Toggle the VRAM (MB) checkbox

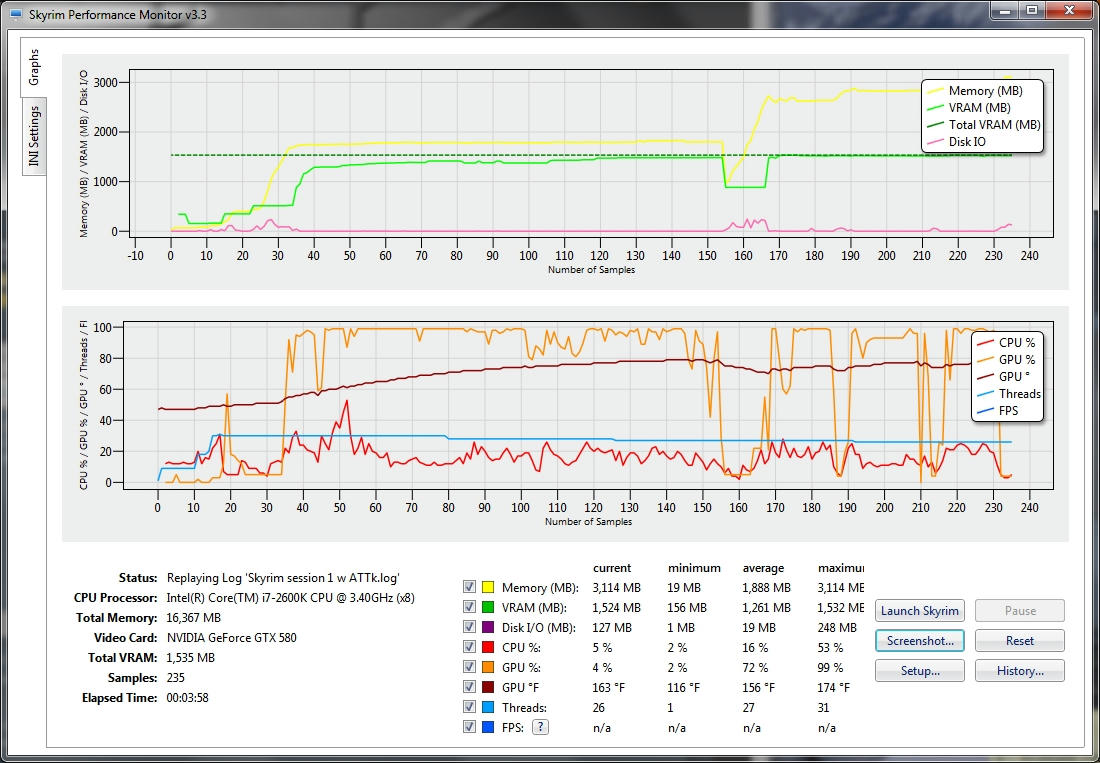click(x=469, y=608)
